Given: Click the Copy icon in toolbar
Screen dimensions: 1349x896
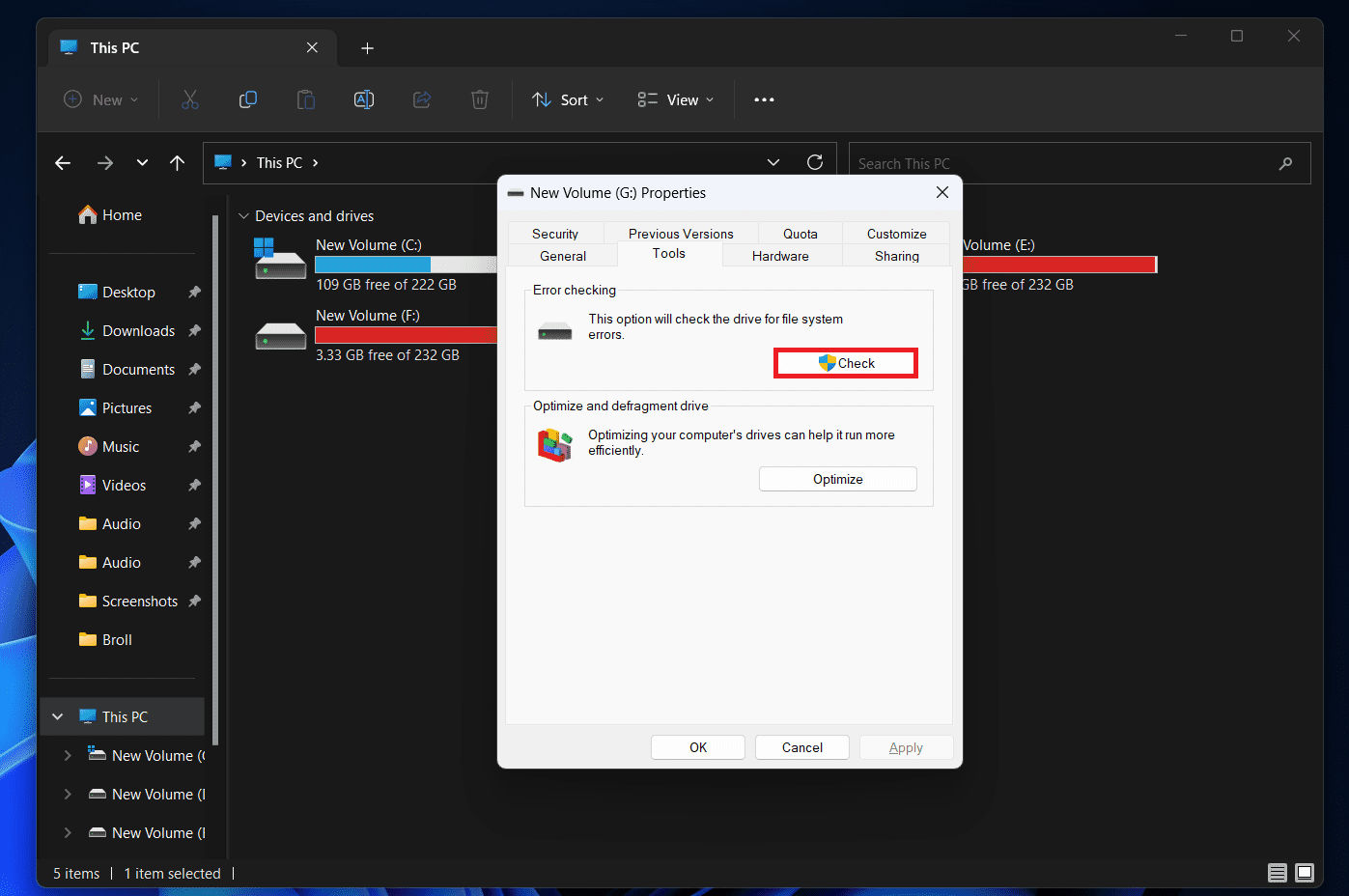Looking at the screenshot, I should click(248, 99).
